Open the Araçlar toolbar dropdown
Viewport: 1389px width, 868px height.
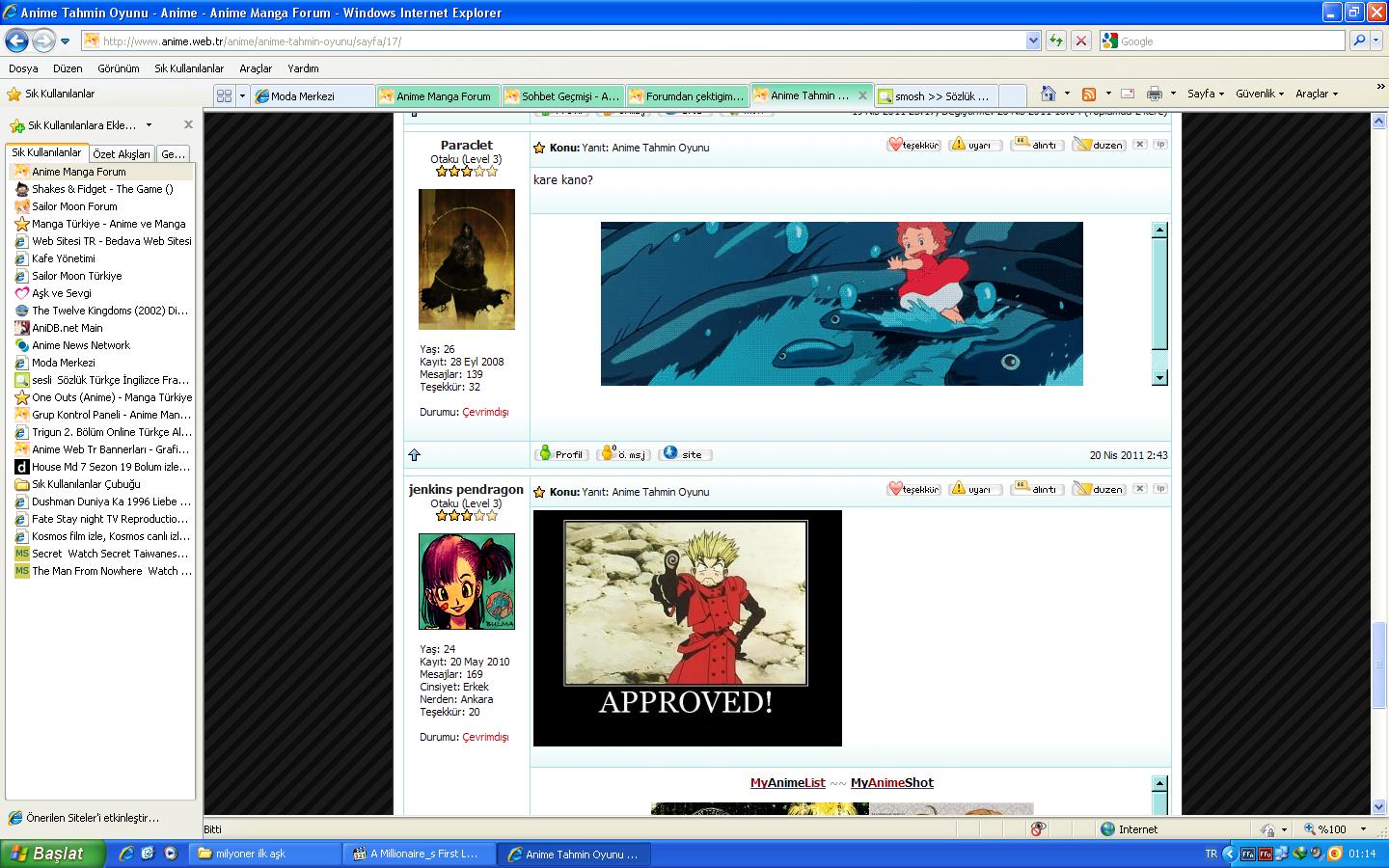[x=1317, y=94]
